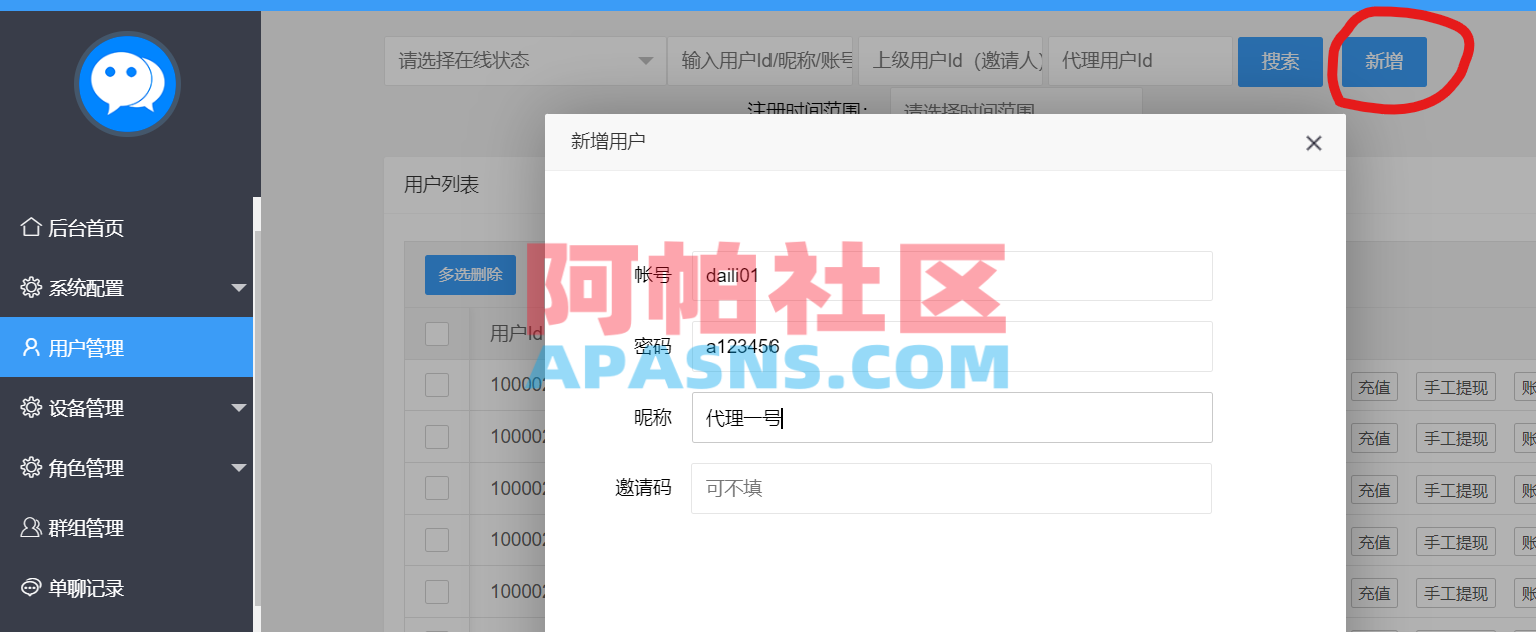The image size is (1536, 632).
Task: Click the blue chat logo at top left
Action: click(127, 84)
